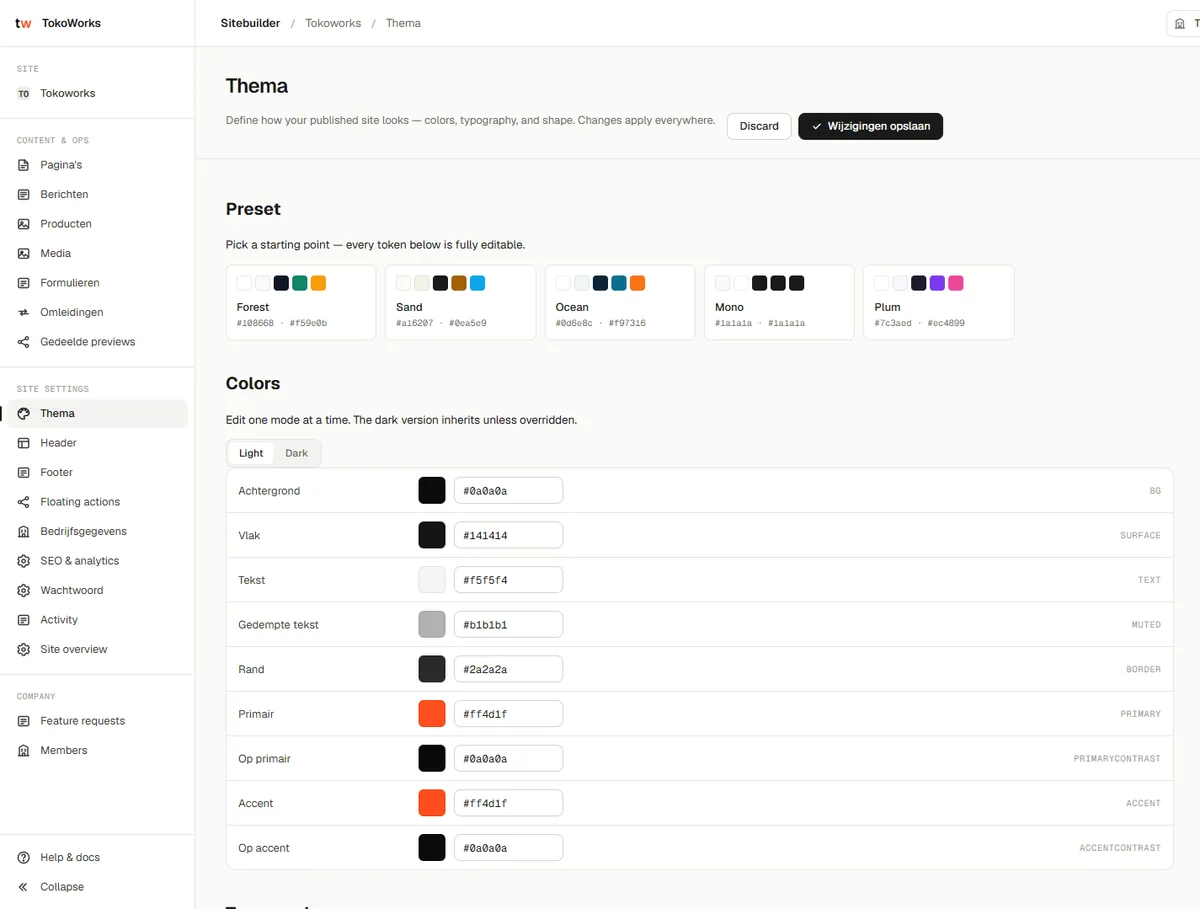Open Gedeelde previews share icon
1200x909 pixels.
pyautogui.click(x=24, y=342)
